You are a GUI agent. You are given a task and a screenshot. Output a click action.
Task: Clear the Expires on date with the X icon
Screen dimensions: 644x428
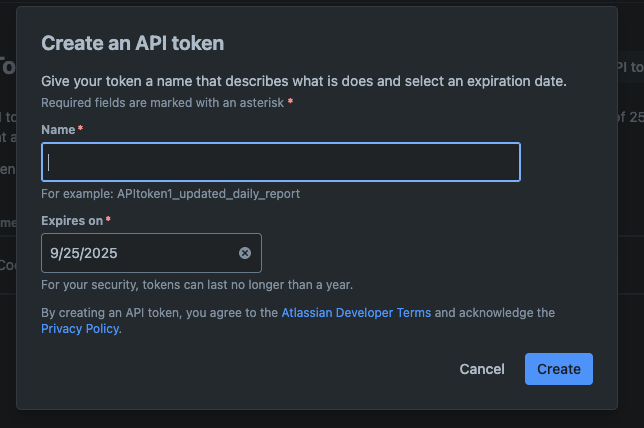coord(245,253)
